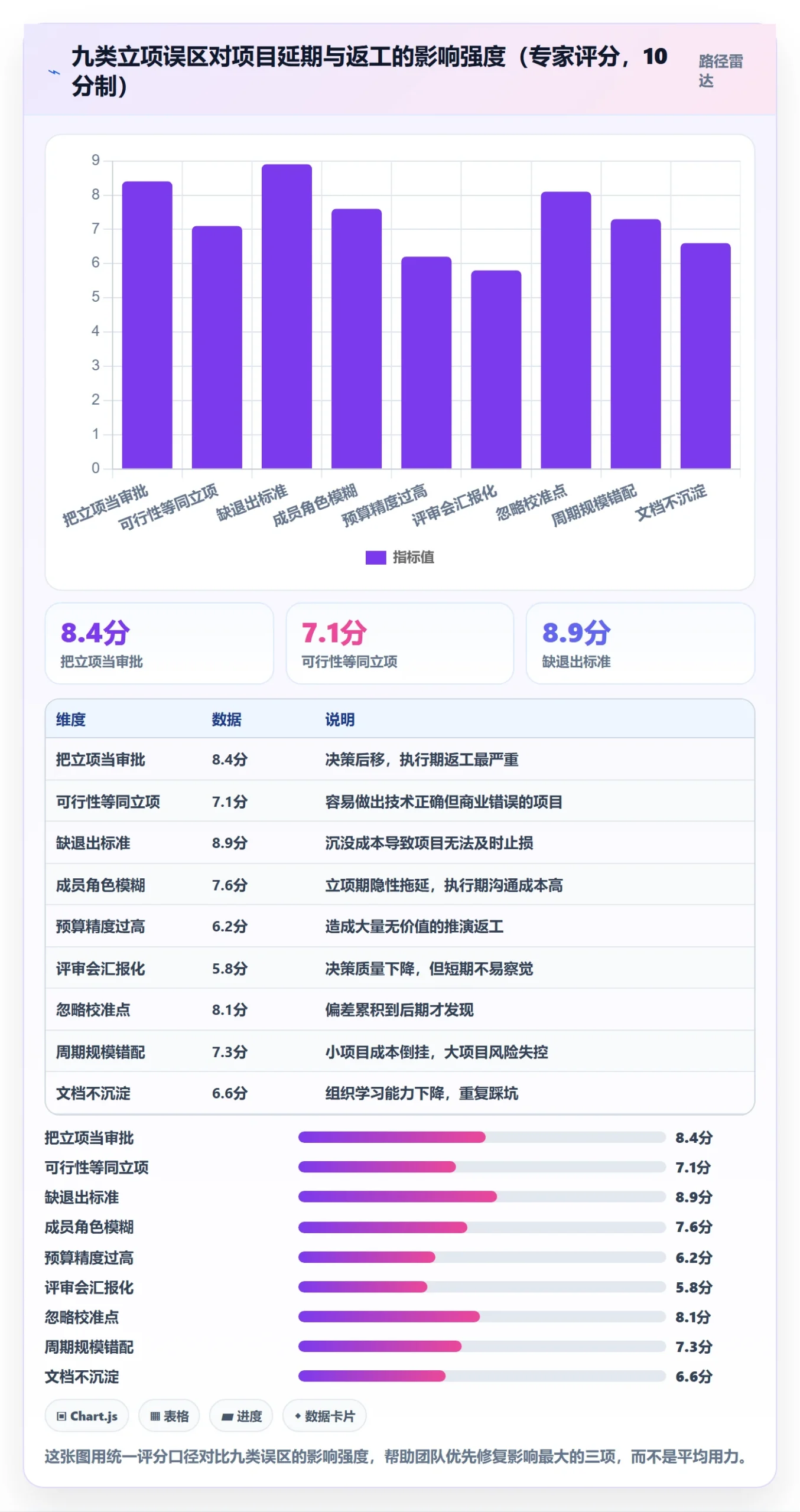The image size is (800, 1512).
Task: Click the 7.6分 progress bar for 成员角色模糊
Action: [x=482, y=1227]
